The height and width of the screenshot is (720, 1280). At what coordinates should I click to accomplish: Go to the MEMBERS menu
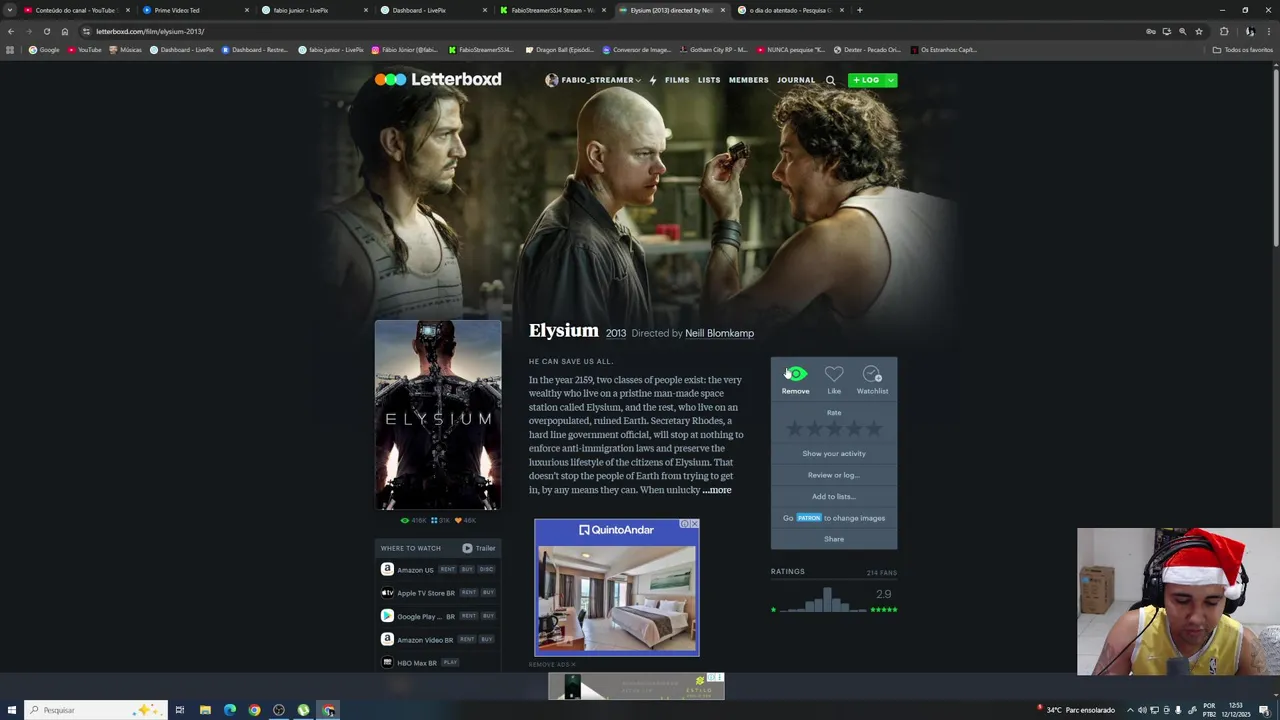749,80
